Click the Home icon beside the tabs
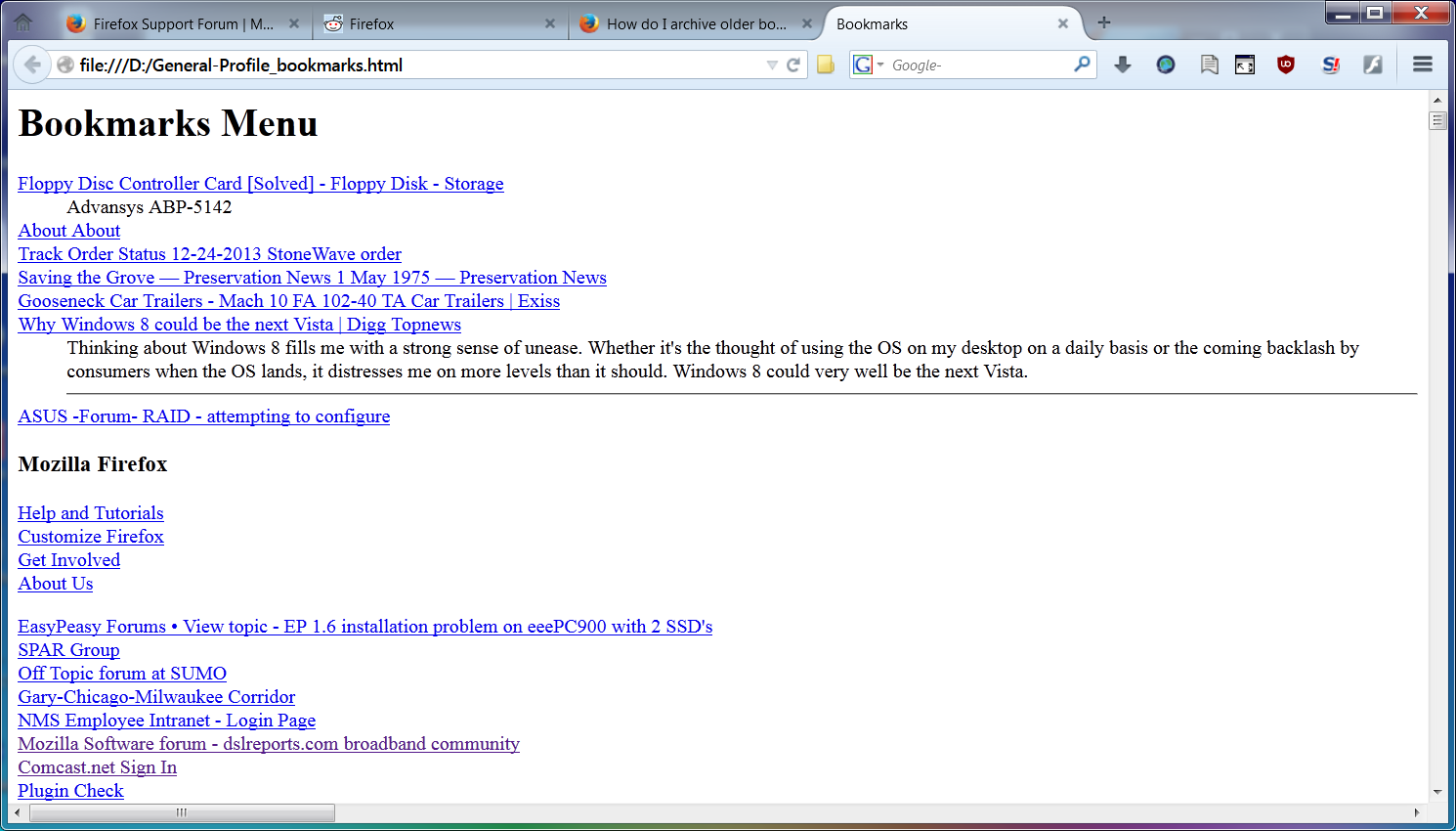The height and width of the screenshot is (831, 1456). [23, 22]
